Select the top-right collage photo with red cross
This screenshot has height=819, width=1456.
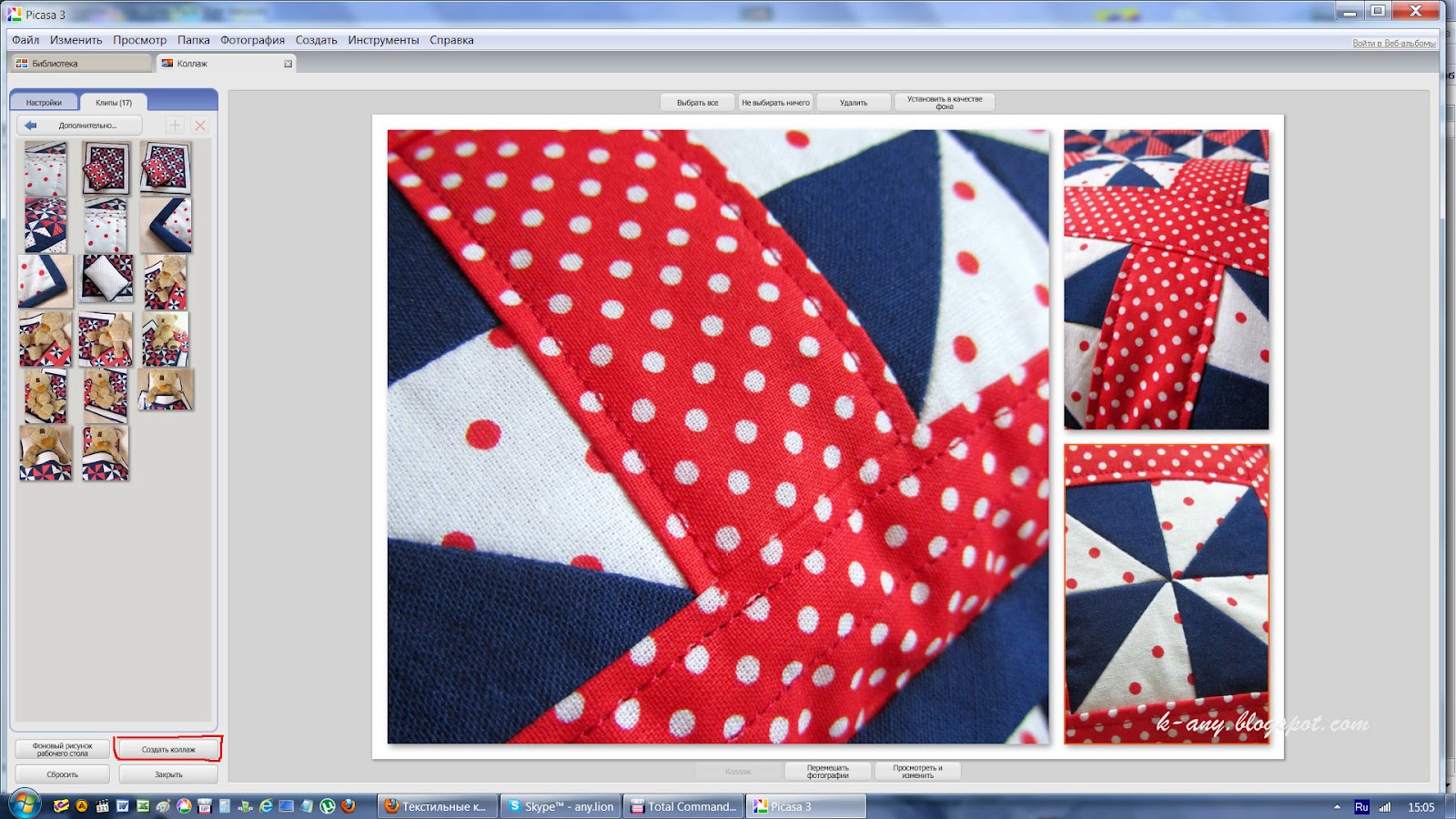tap(1167, 279)
